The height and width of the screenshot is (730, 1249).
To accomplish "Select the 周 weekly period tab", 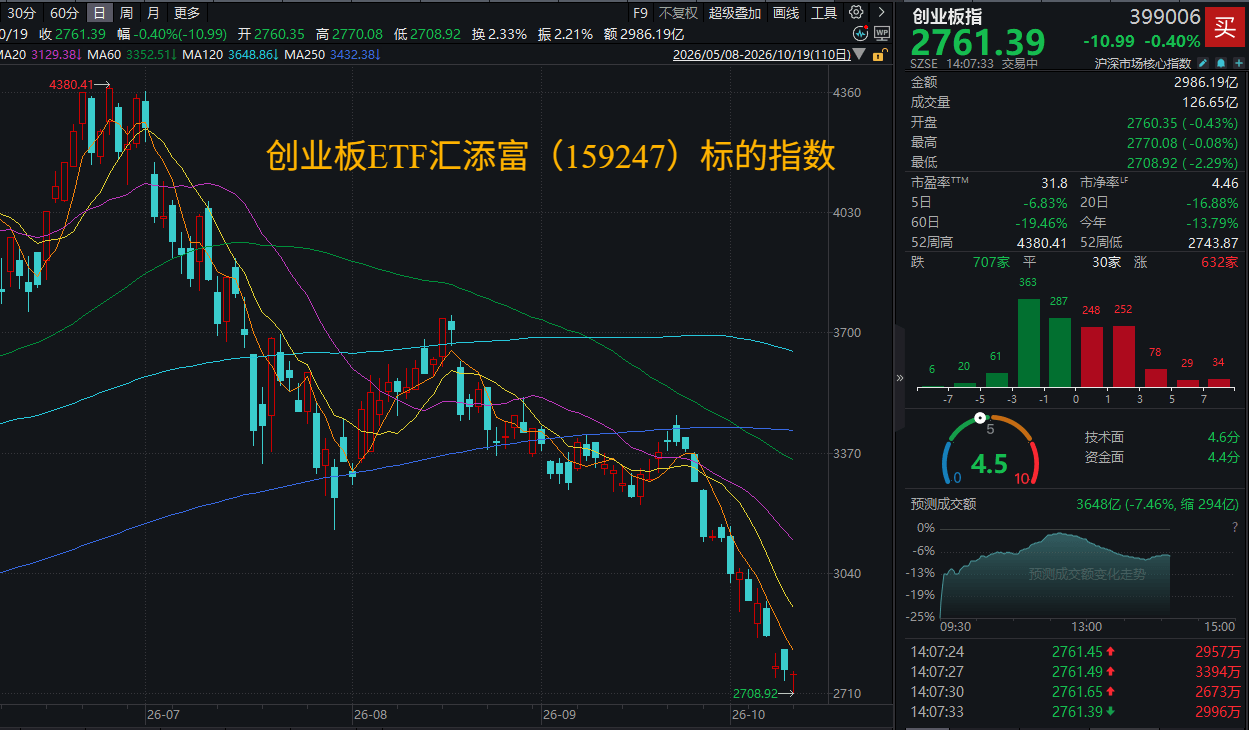I will click(126, 13).
